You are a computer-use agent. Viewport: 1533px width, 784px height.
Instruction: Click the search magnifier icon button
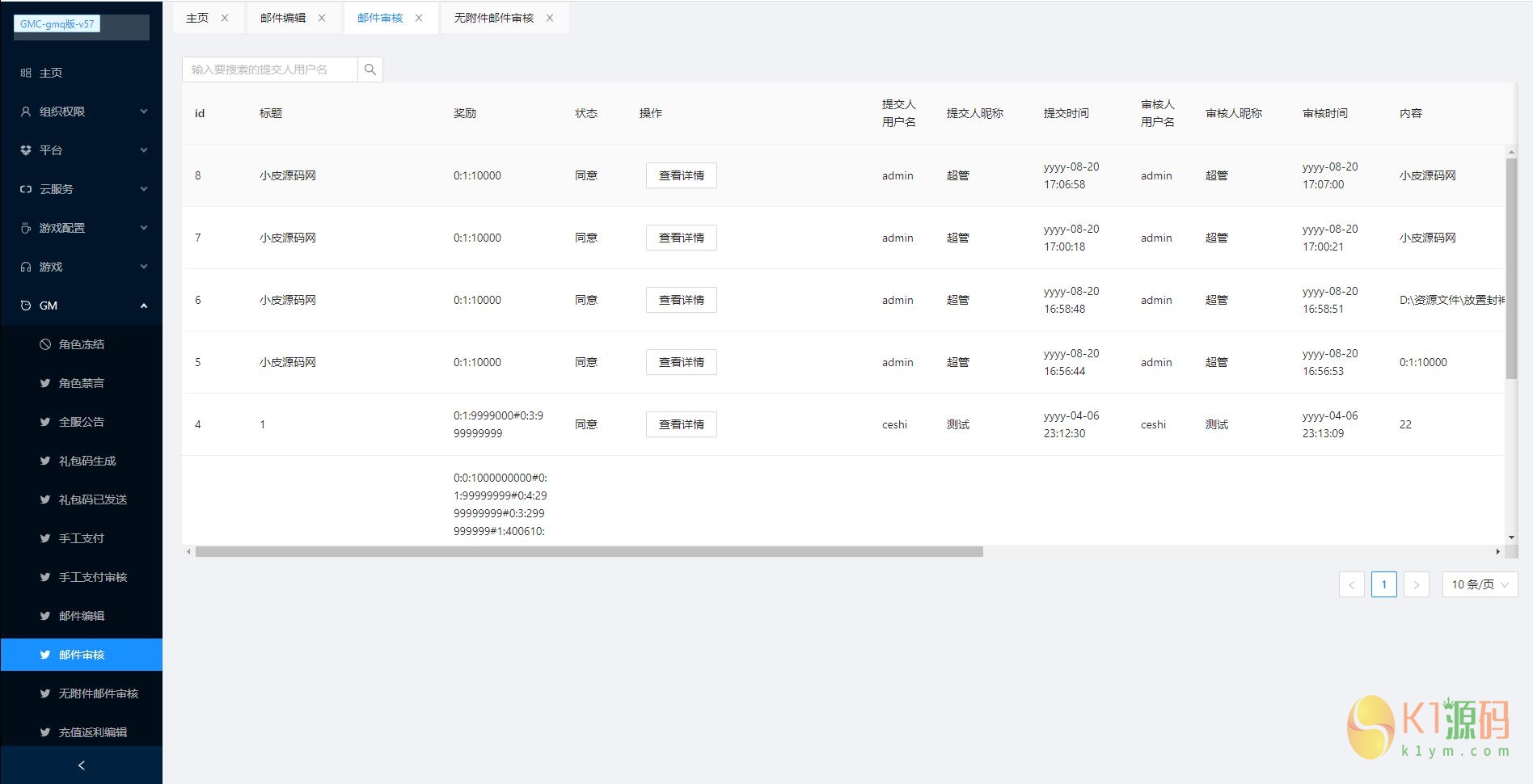pos(370,70)
